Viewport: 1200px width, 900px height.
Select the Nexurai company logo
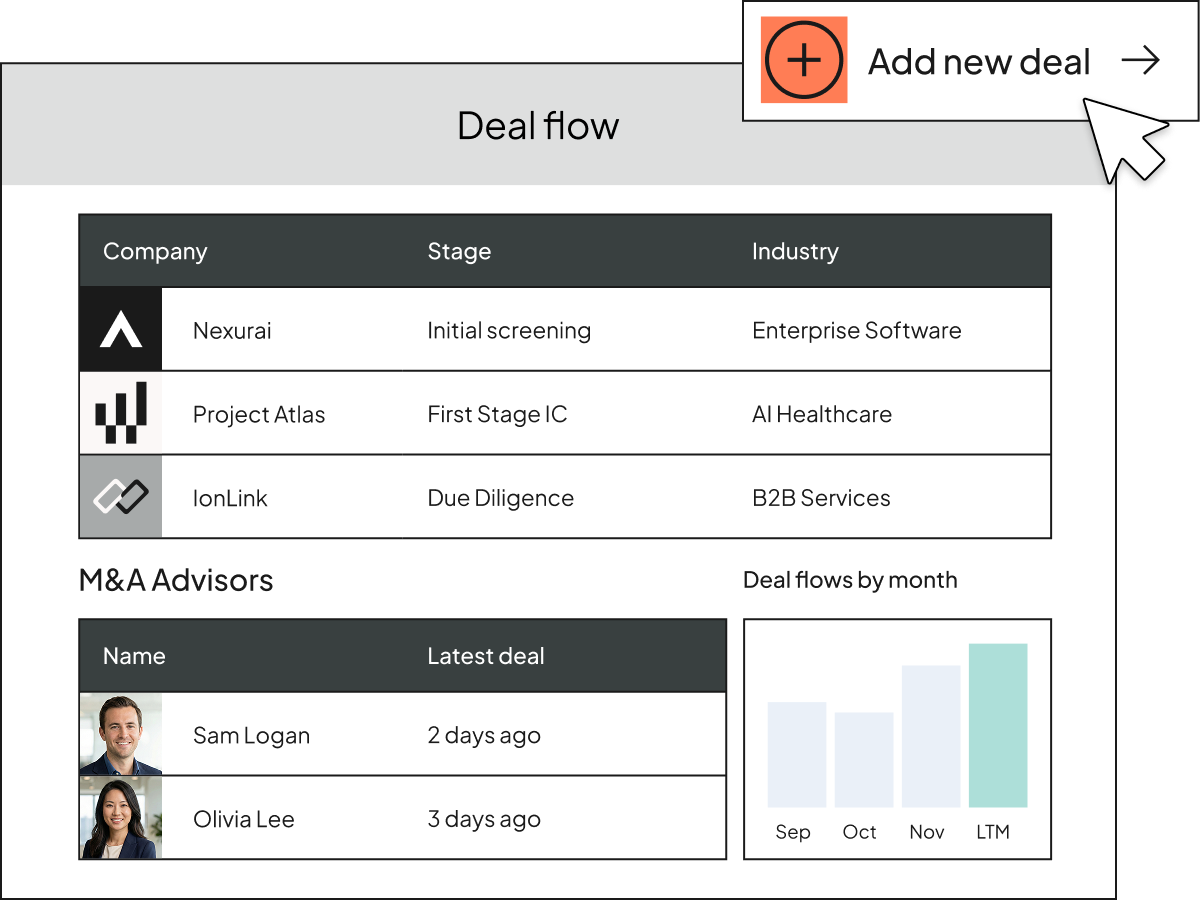[120, 329]
